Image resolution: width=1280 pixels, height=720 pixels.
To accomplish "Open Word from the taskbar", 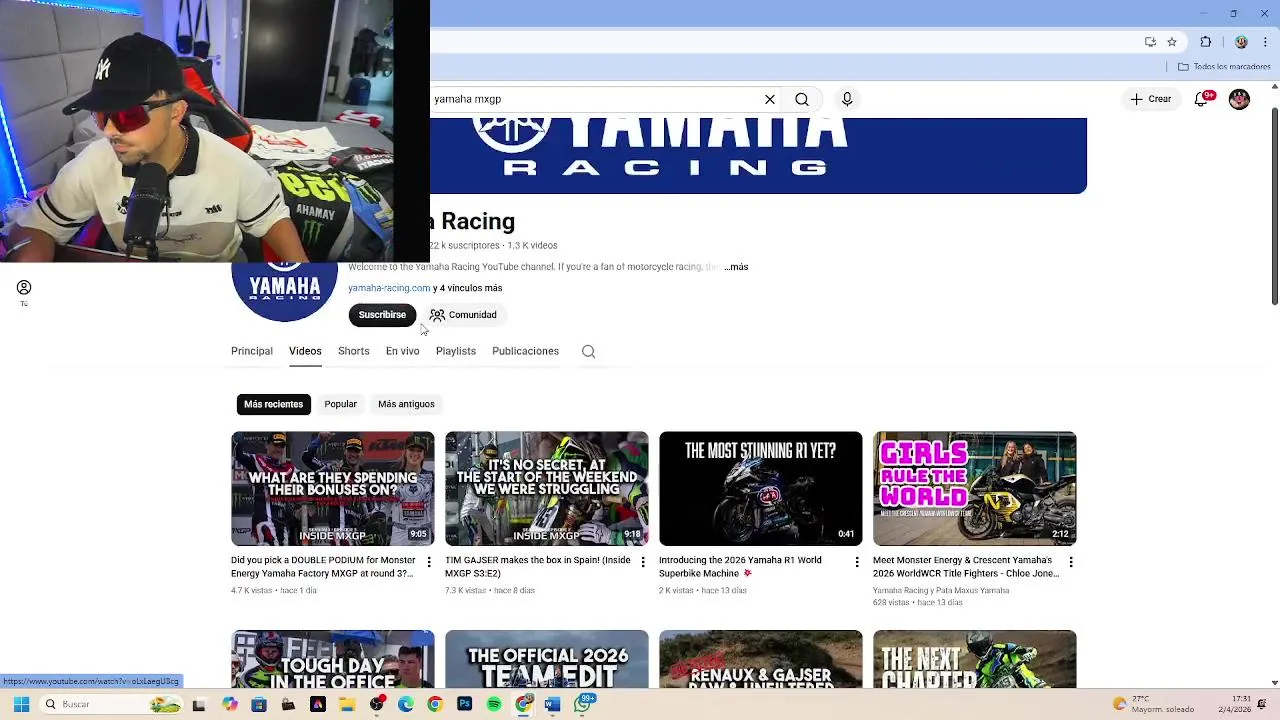I will pos(552,704).
